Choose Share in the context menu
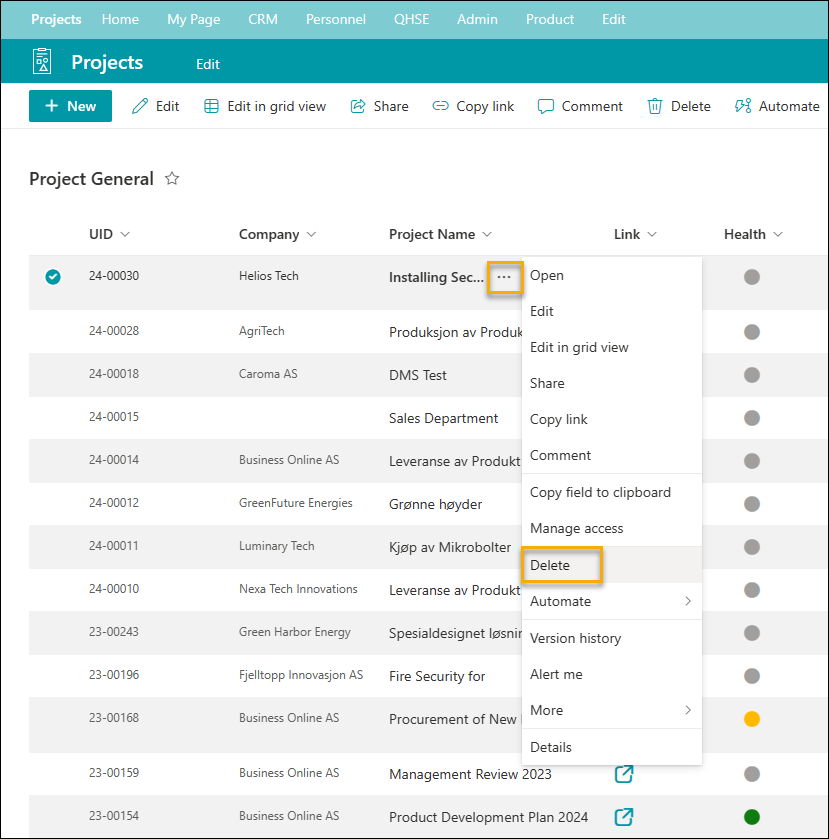The width and height of the screenshot is (829, 839). [612, 383]
